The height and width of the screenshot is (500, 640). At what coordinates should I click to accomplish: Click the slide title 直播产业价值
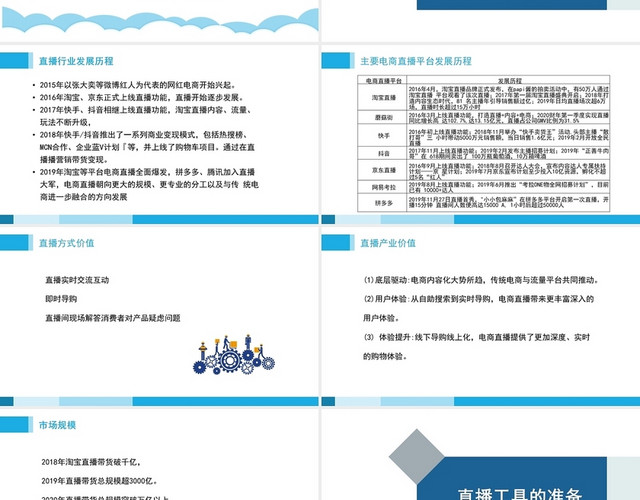point(388,243)
